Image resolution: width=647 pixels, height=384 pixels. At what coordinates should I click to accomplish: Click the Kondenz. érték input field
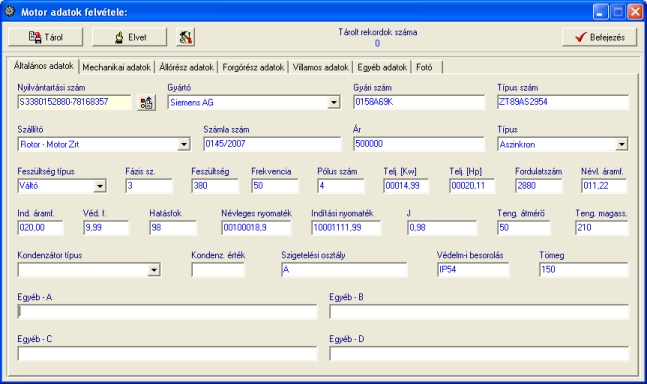[x=218, y=270]
